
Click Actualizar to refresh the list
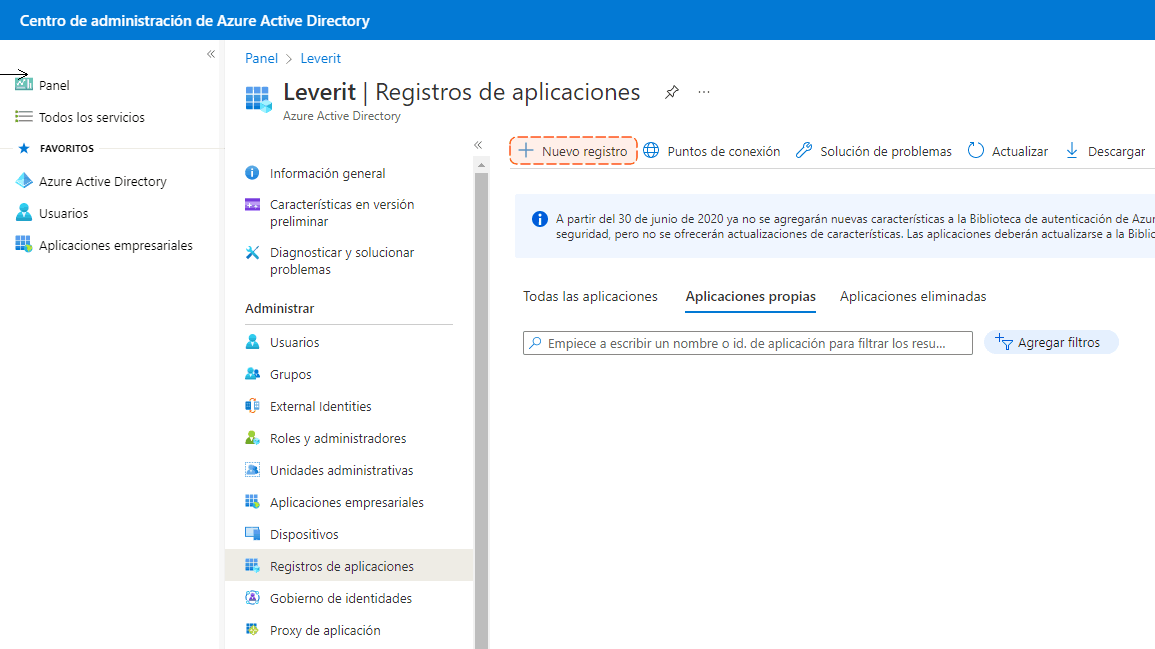click(x=1008, y=151)
